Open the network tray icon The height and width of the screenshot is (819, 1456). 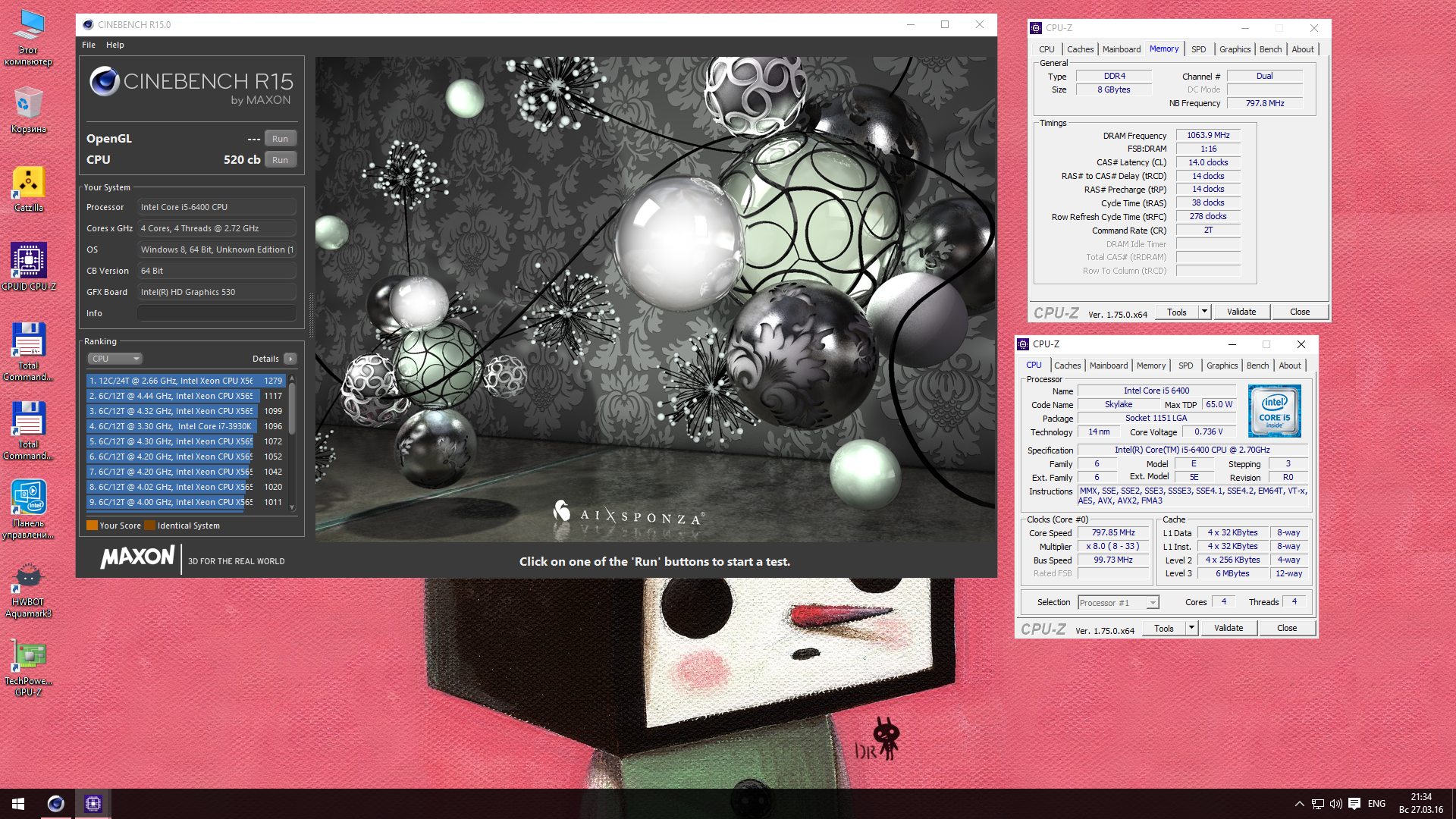[1318, 804]
